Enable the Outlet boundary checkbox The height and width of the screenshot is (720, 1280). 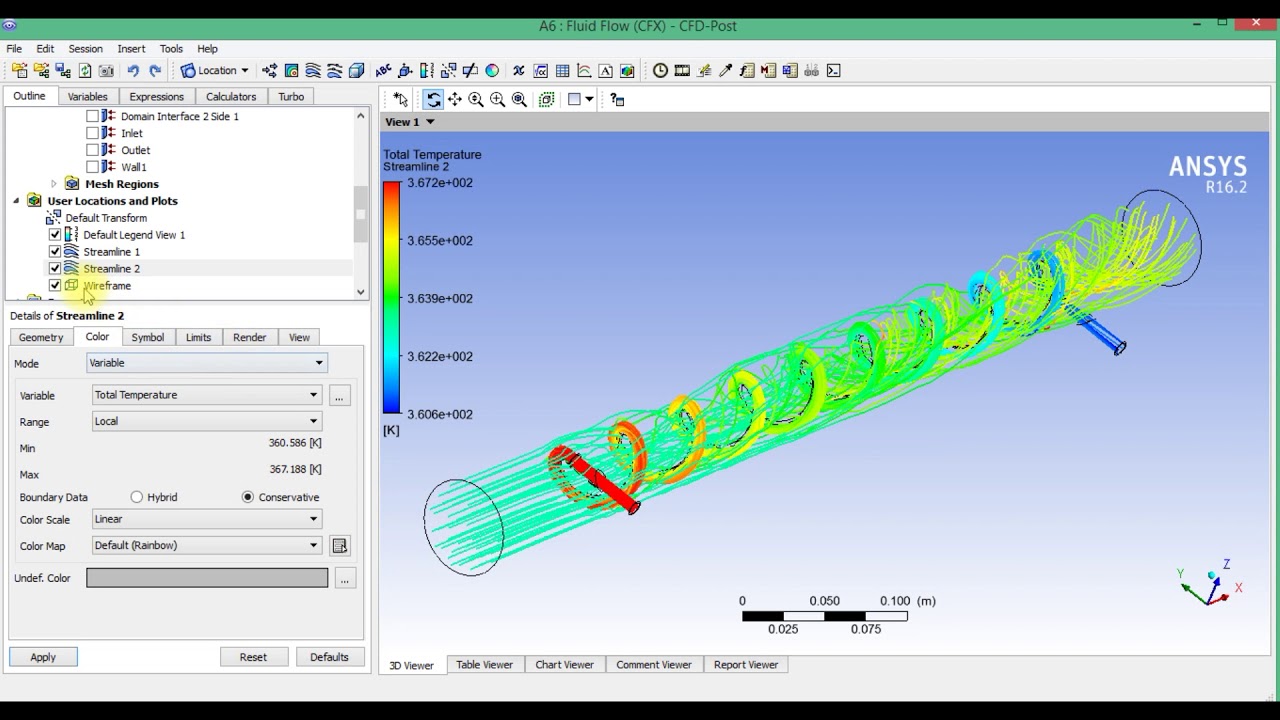coord(93,150)
